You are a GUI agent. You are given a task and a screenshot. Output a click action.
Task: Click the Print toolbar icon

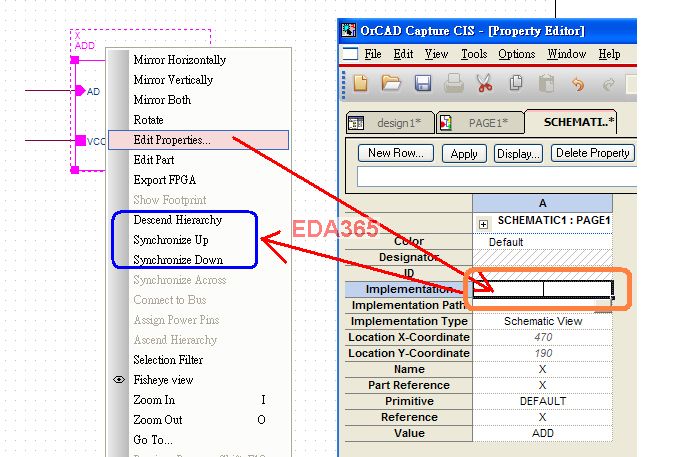coord(454,83)
